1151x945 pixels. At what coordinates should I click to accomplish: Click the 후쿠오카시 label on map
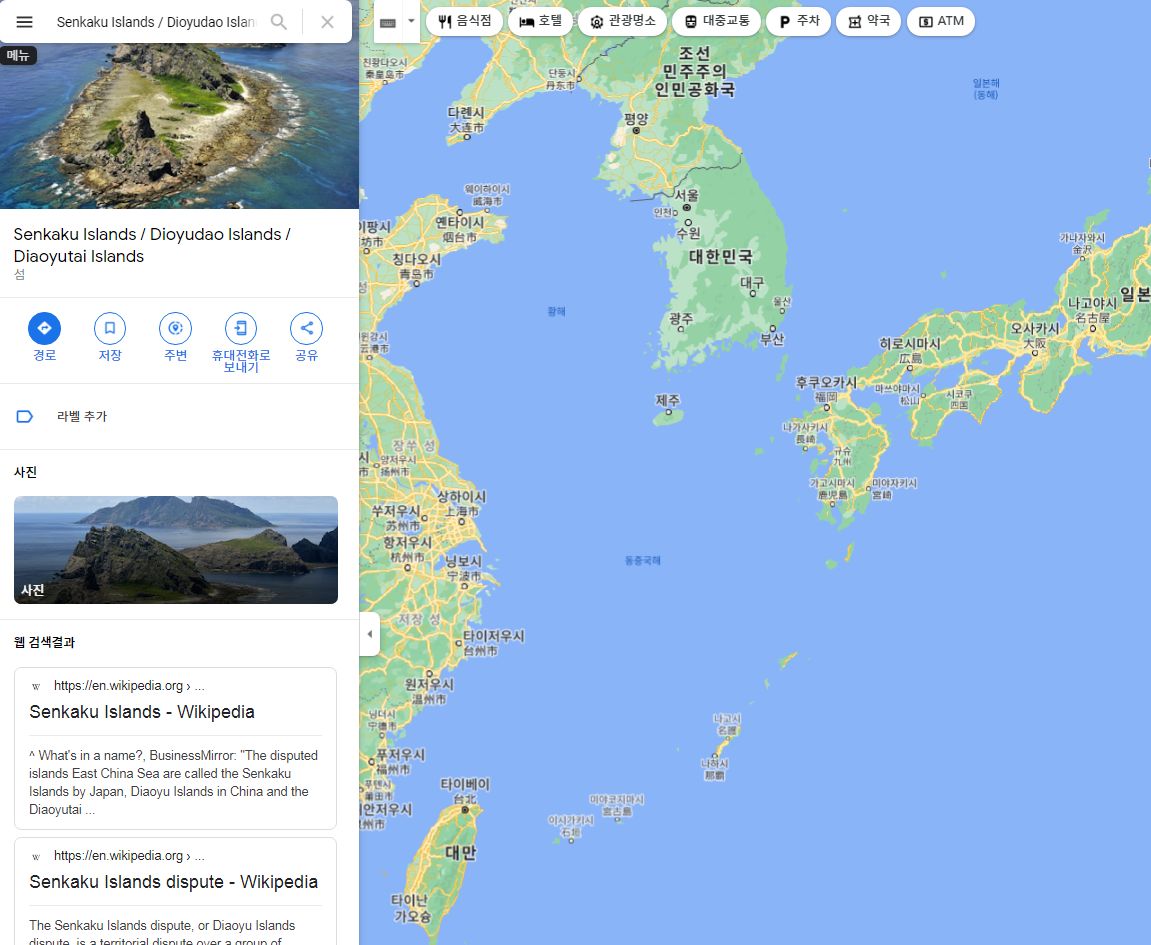pyautogui.click(x=827, y=382)
